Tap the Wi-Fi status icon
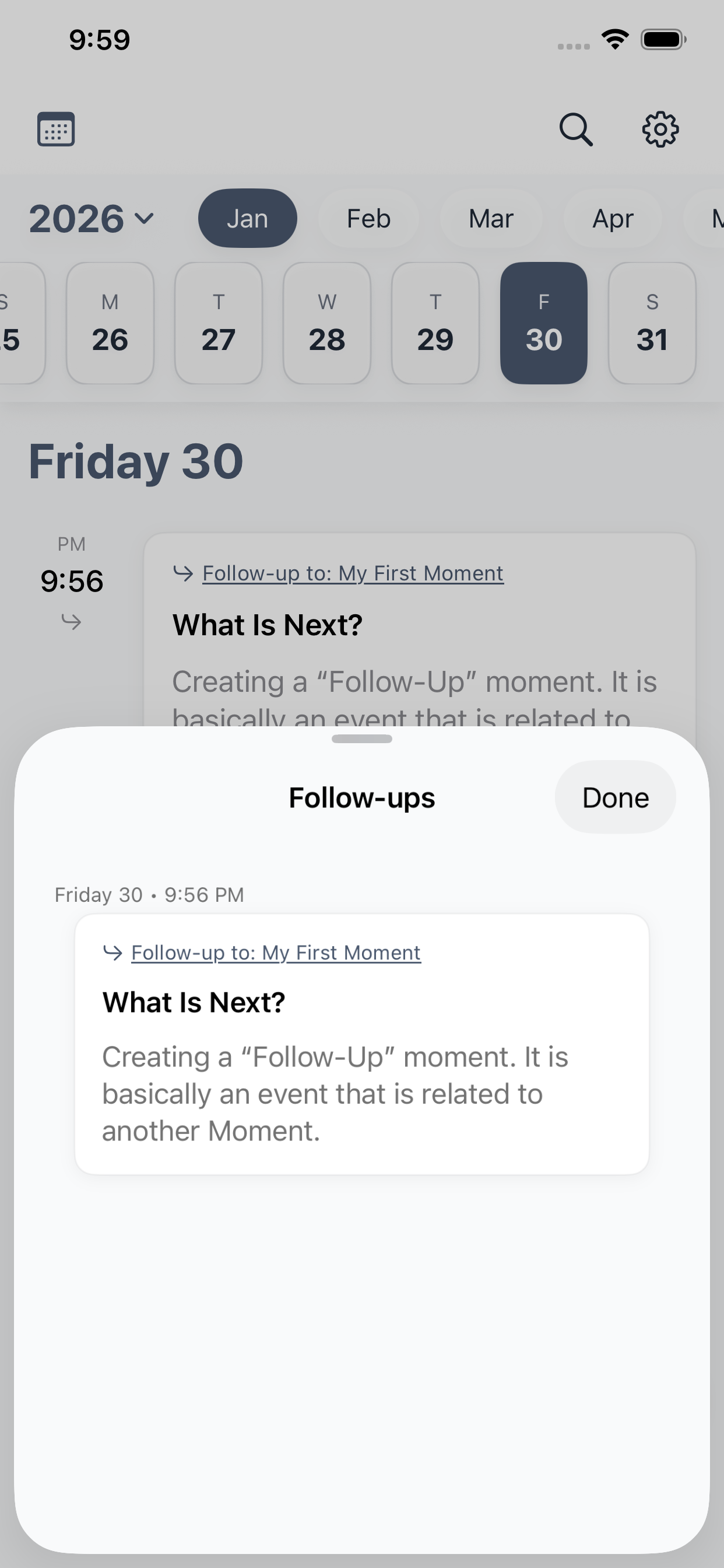The image size is (724, 1568). click(x=615, y=40)
